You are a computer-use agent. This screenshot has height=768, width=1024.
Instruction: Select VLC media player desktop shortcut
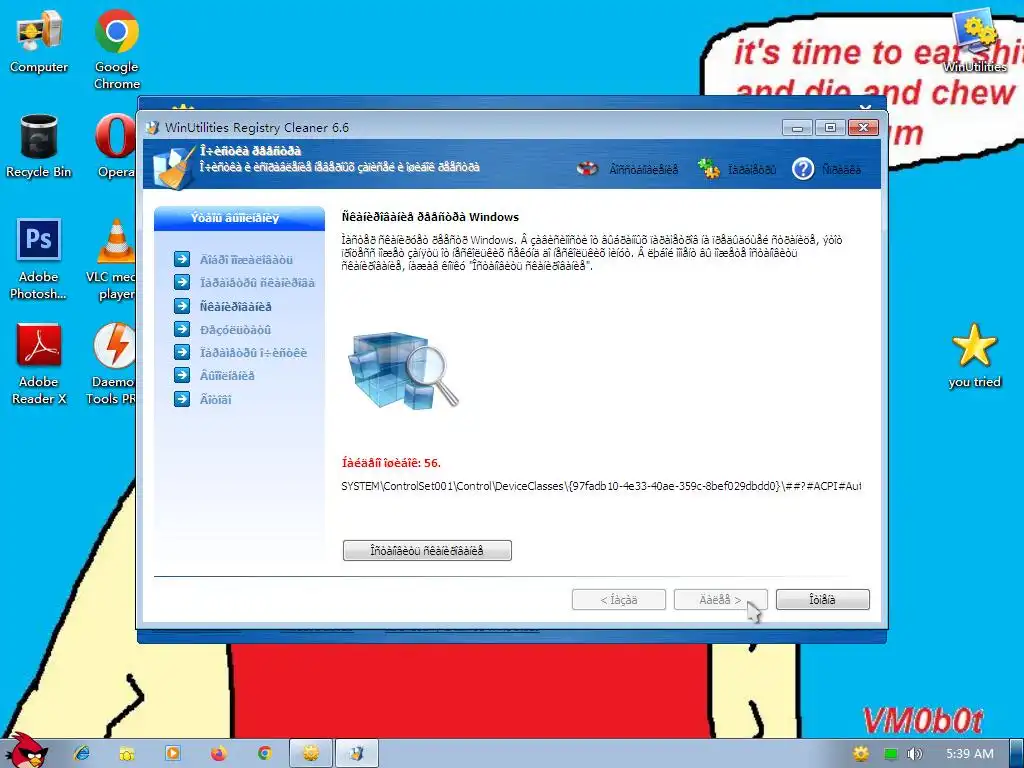coord(112,259)
